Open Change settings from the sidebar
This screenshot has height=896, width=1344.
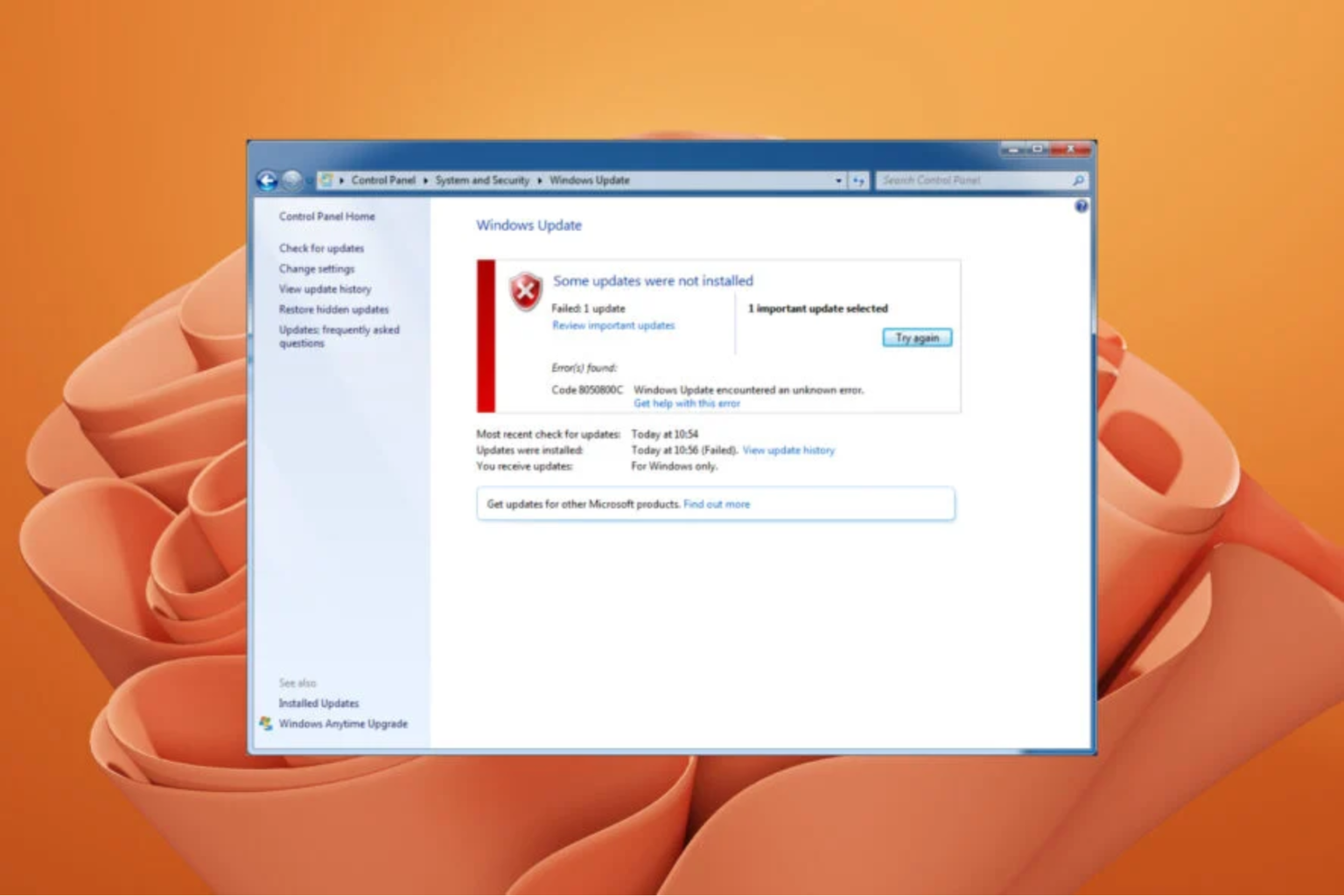tap(316, 269)
